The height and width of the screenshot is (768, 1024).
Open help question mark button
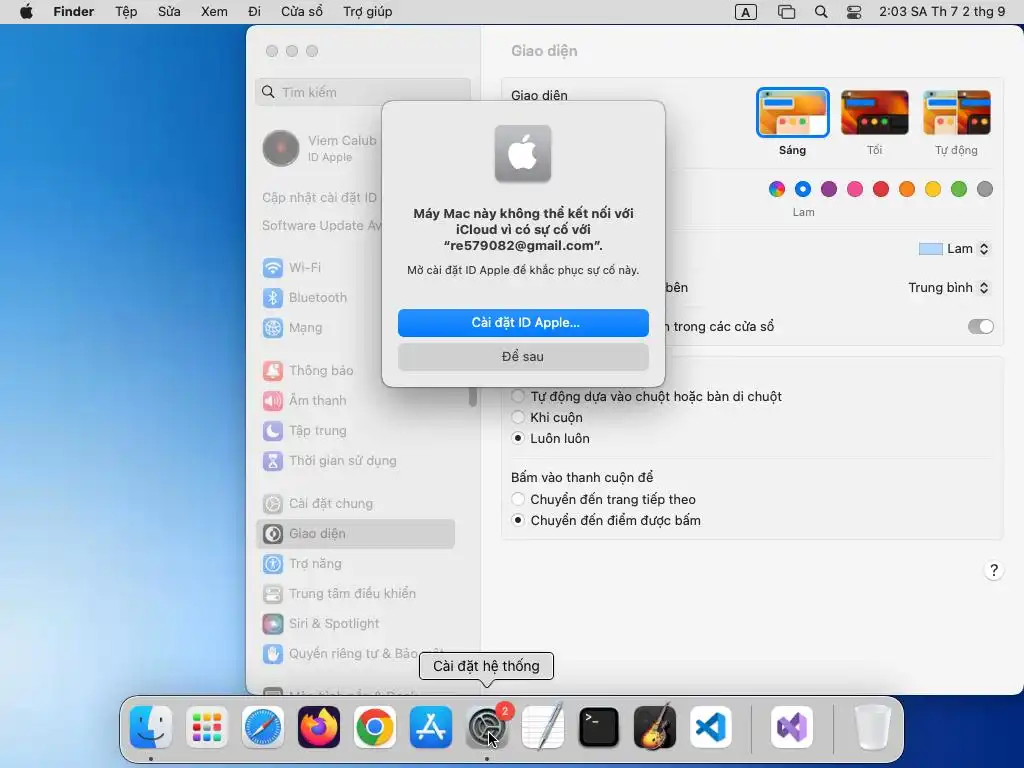[993, 571]
